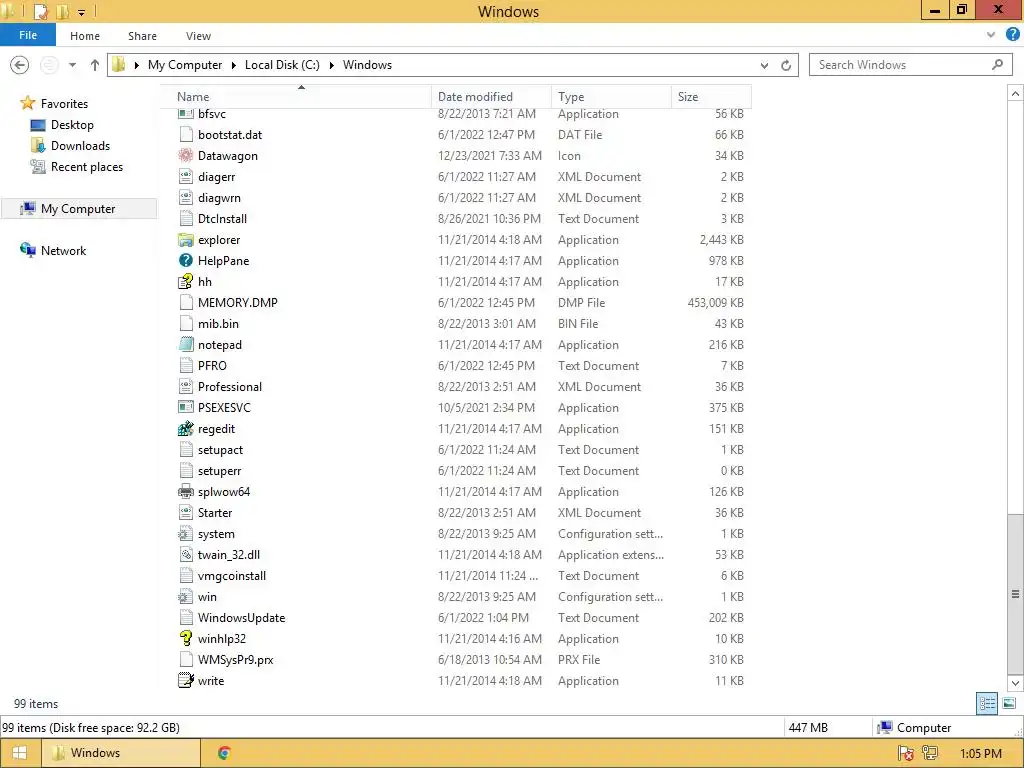
Task: Click the system configuration settings icon
Action: (186, 534)
